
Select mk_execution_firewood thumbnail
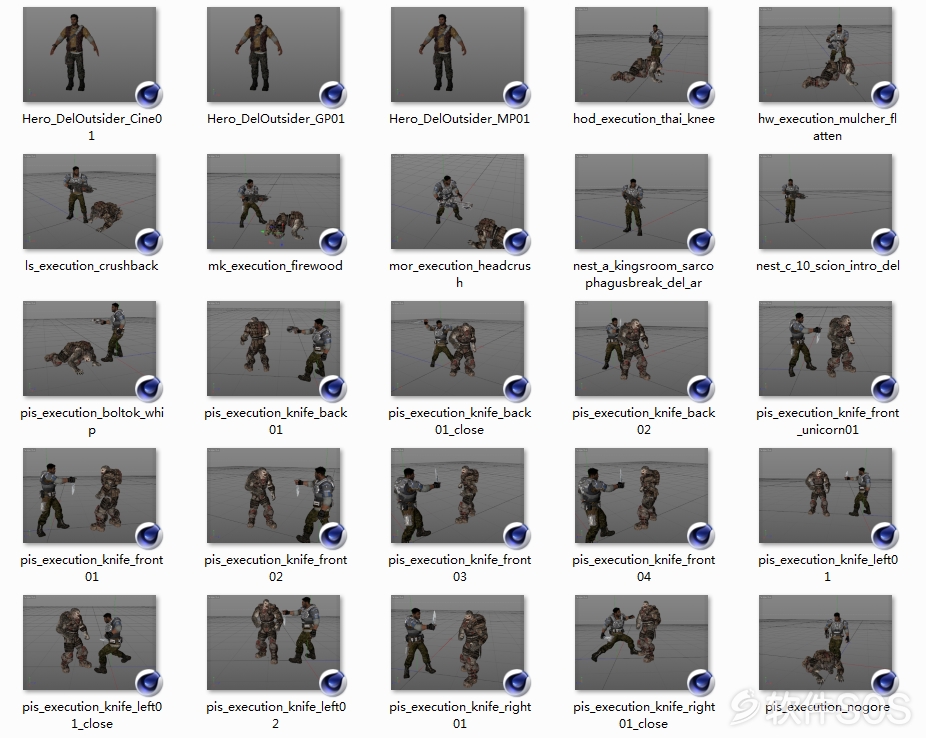point(273,201)
